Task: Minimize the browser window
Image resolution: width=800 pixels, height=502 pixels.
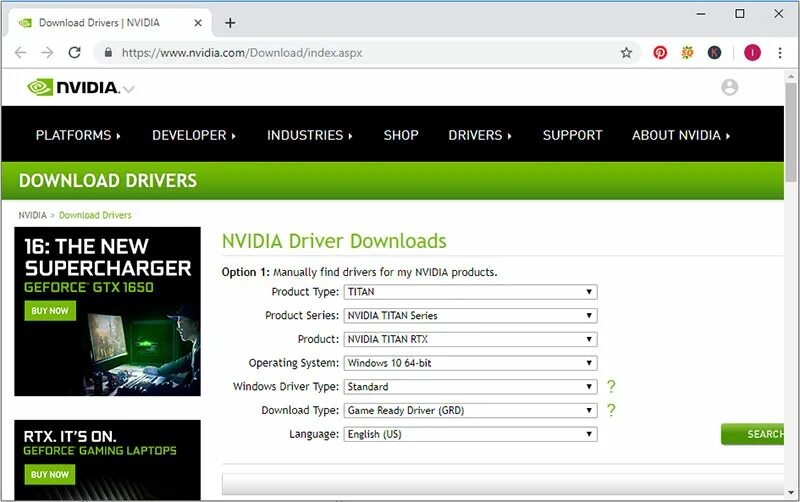Action: [701, 14]
